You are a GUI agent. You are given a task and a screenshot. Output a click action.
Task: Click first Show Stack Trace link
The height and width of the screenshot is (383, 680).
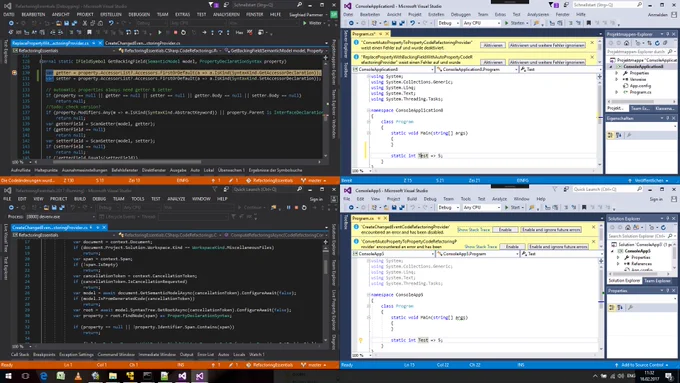474,229
